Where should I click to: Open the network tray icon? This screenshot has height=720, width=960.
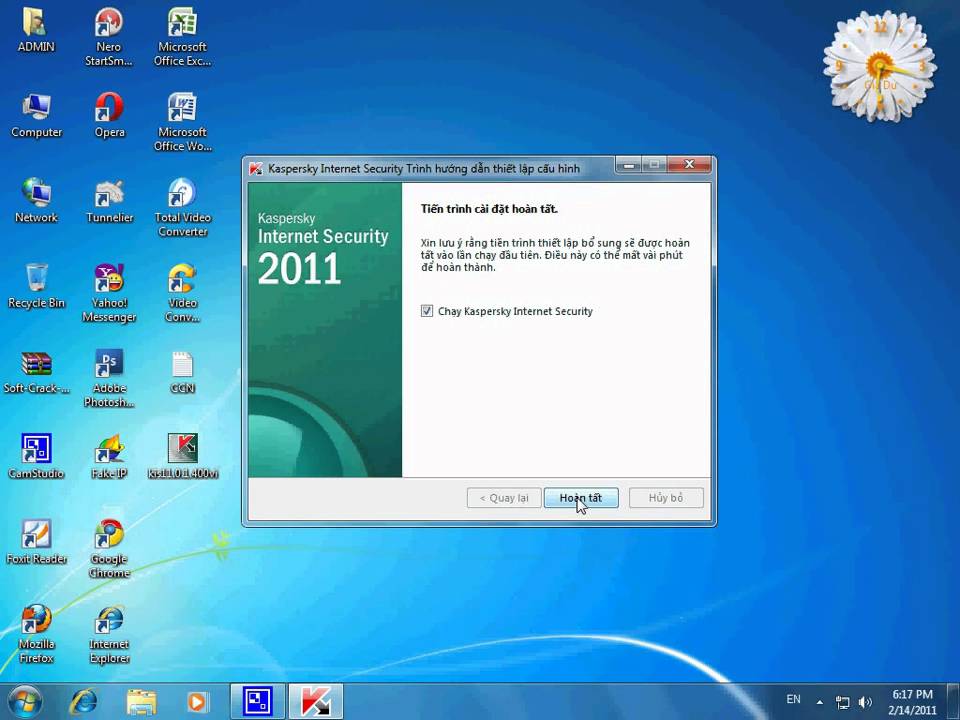point(843,702)
